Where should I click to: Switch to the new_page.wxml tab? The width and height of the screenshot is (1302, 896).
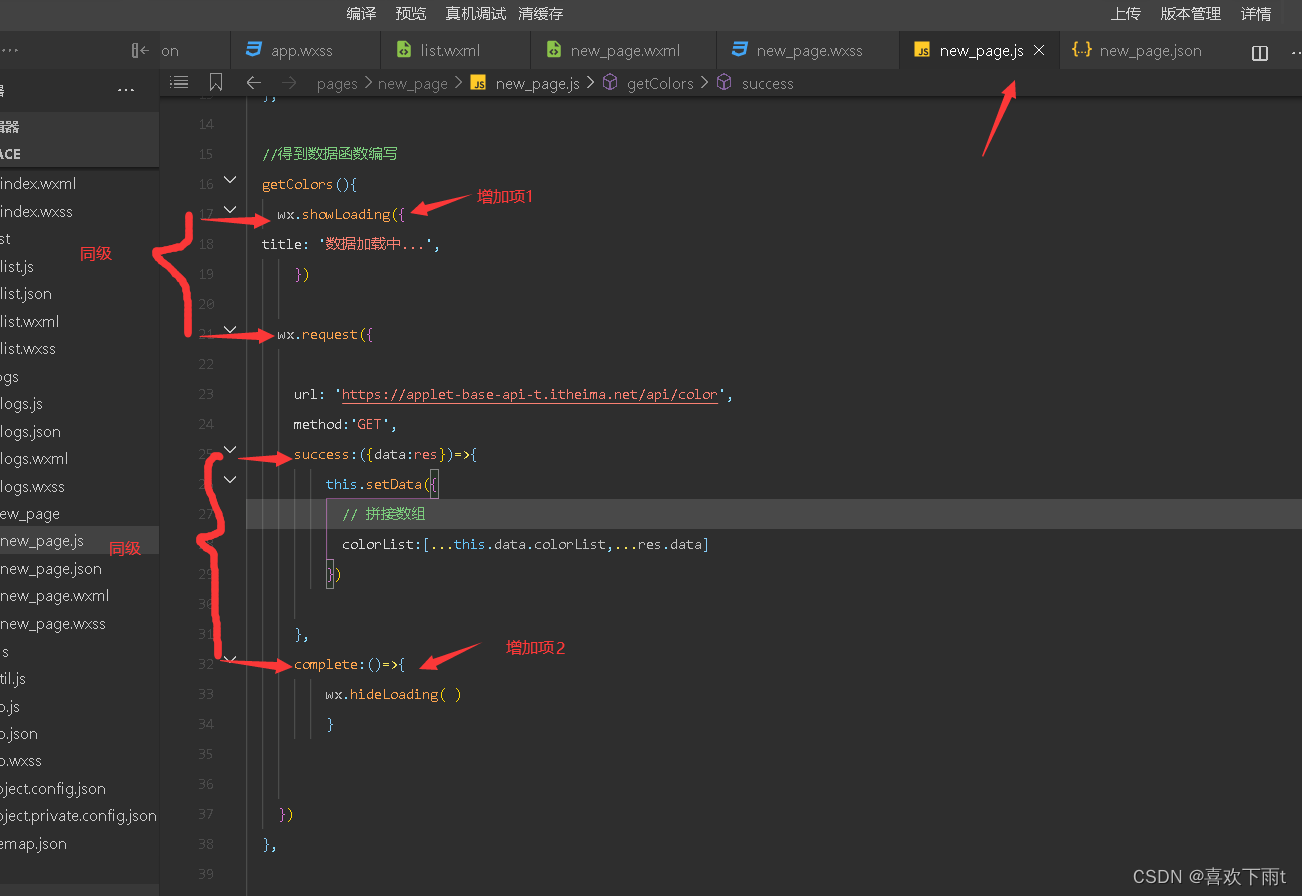click(x=623, y=51)
